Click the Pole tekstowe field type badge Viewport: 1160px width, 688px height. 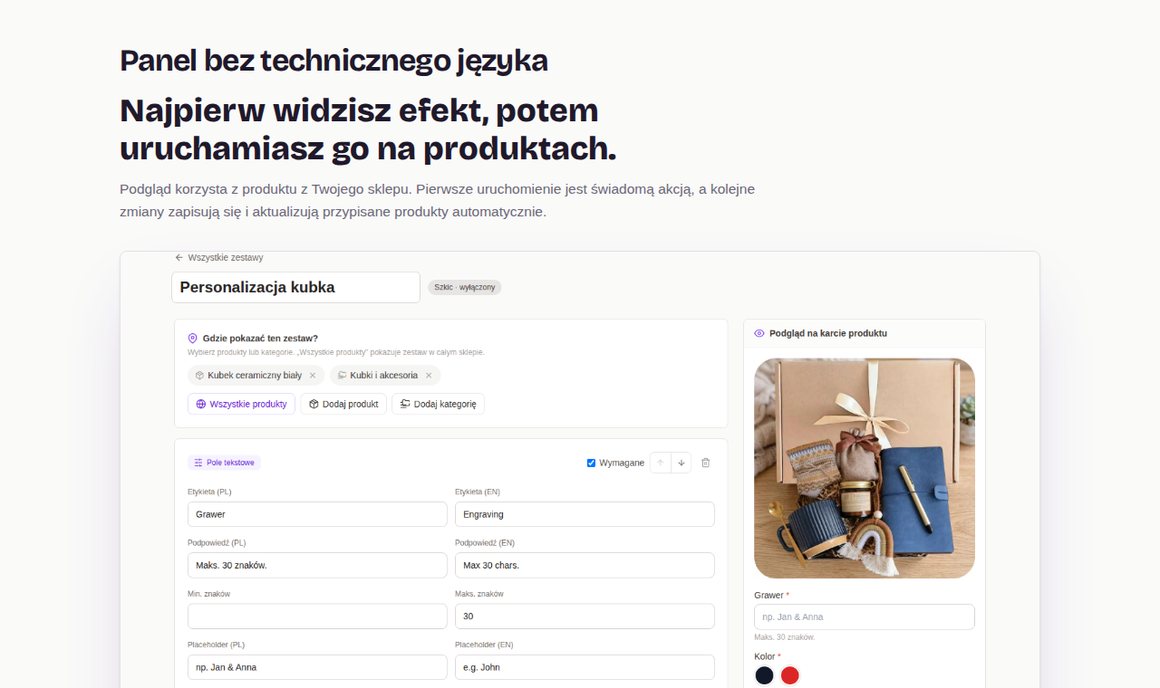pyautogui.click(x=224, y=462)
